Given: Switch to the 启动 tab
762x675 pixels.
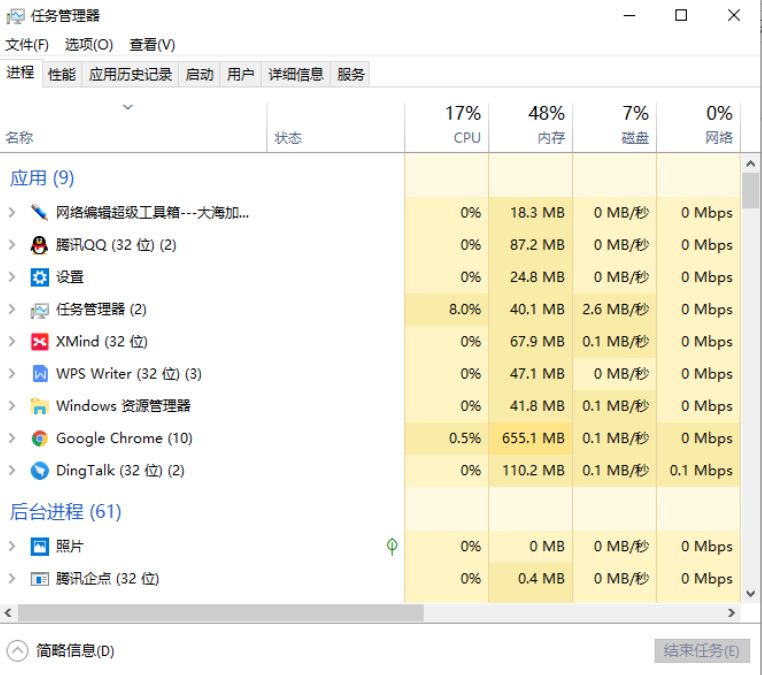Looking at the screenshot, I should [199, 74].
